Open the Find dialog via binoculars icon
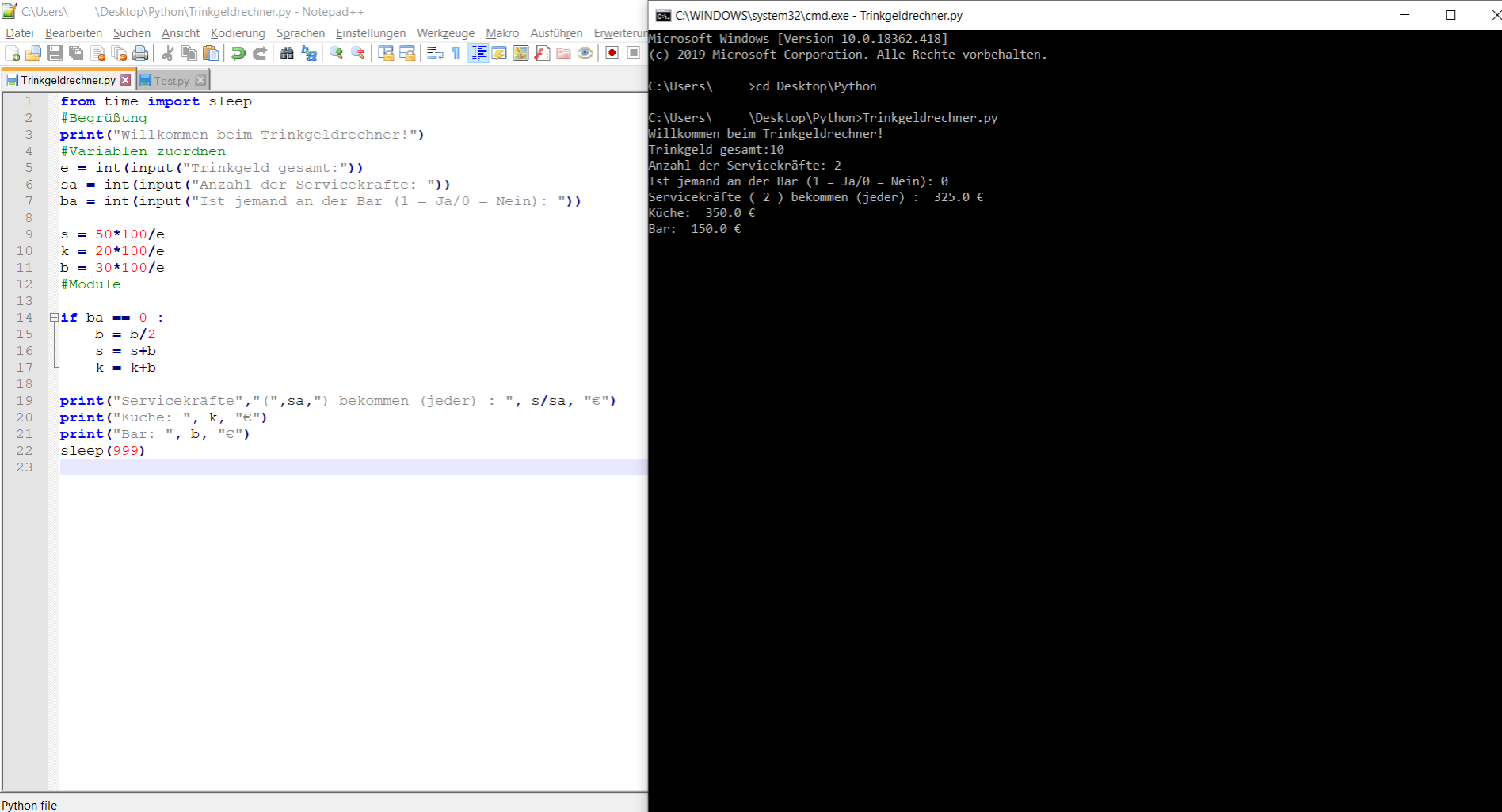Viewport: 1502px width, 812px height. tap(288, 53)
